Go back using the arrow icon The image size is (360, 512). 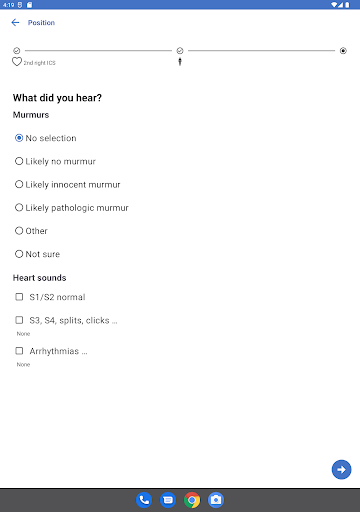[x=15, y=22]
